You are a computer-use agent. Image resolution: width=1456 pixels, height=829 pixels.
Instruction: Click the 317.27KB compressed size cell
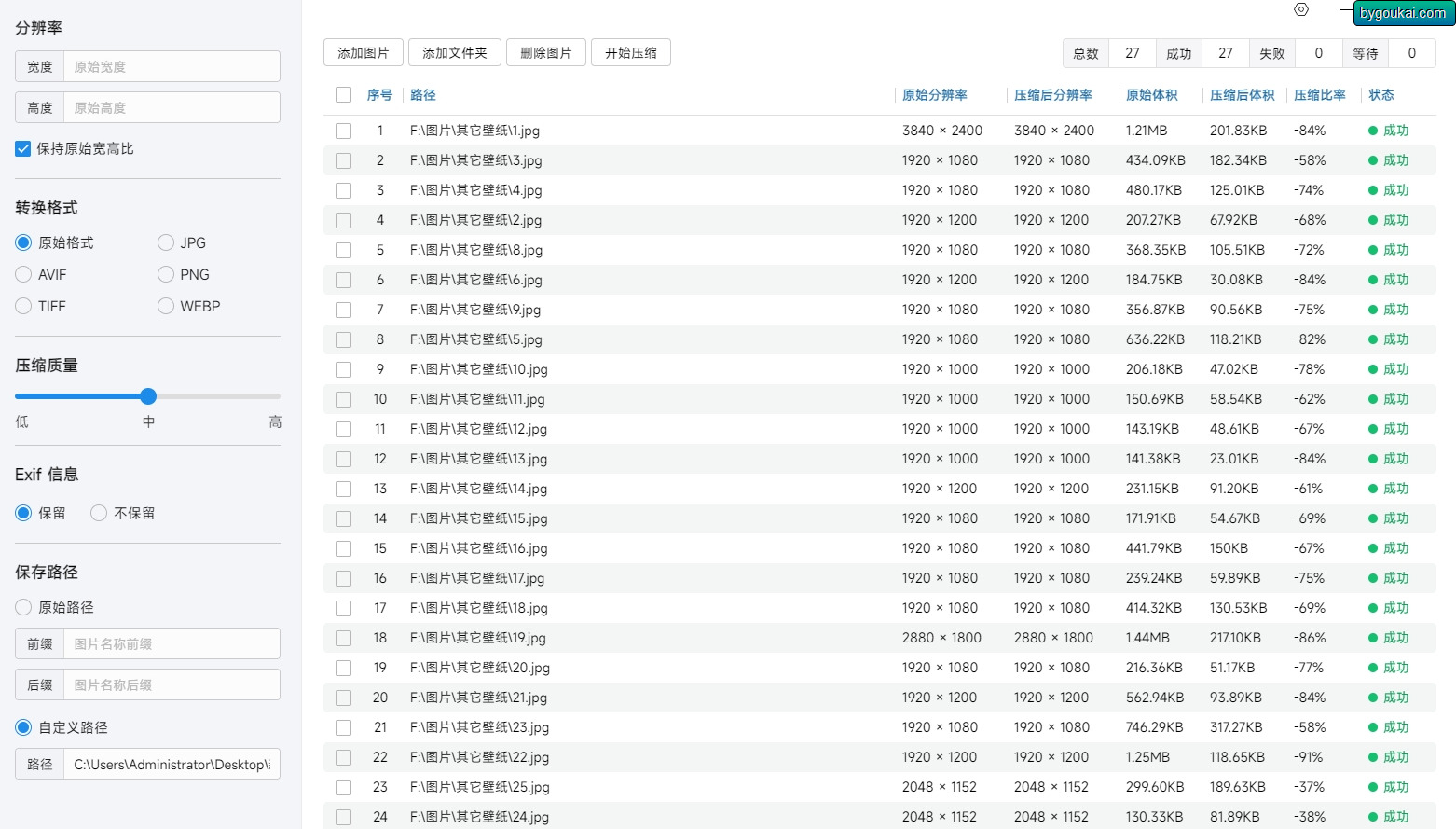[x=1237, y=727]
